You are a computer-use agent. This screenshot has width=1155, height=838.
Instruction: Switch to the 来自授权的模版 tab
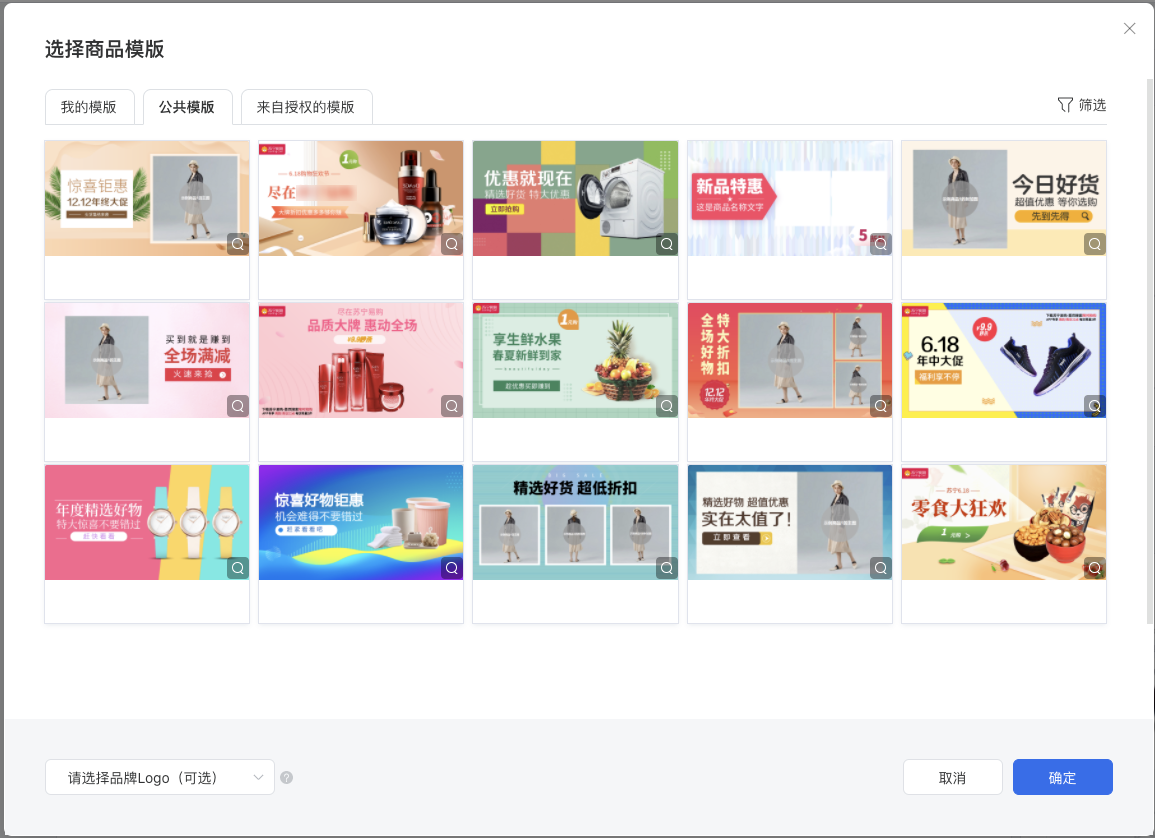coord(307,106)
